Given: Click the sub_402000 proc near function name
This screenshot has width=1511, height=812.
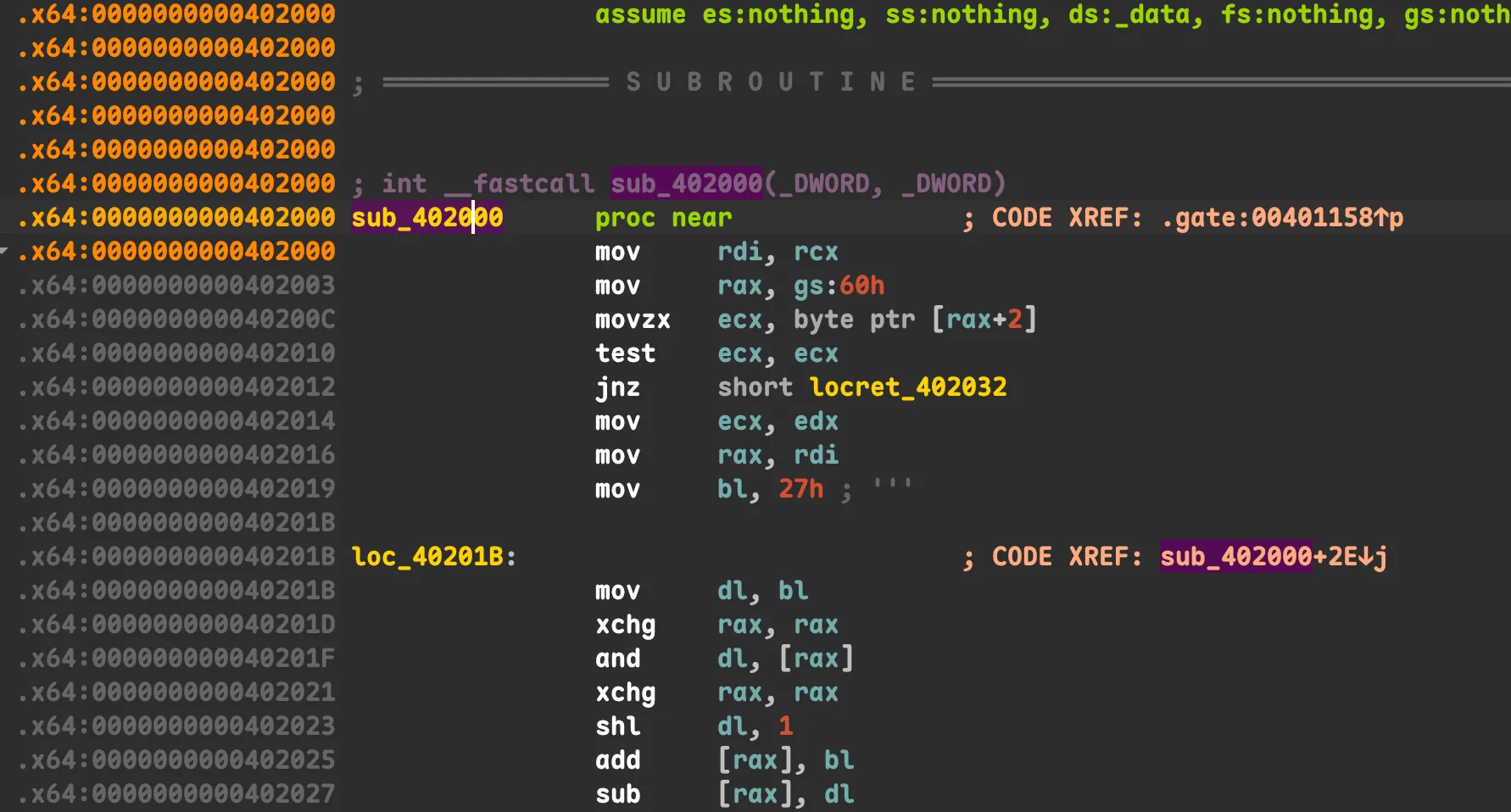Looking at the screenshot, I should (x=427, y=218).
